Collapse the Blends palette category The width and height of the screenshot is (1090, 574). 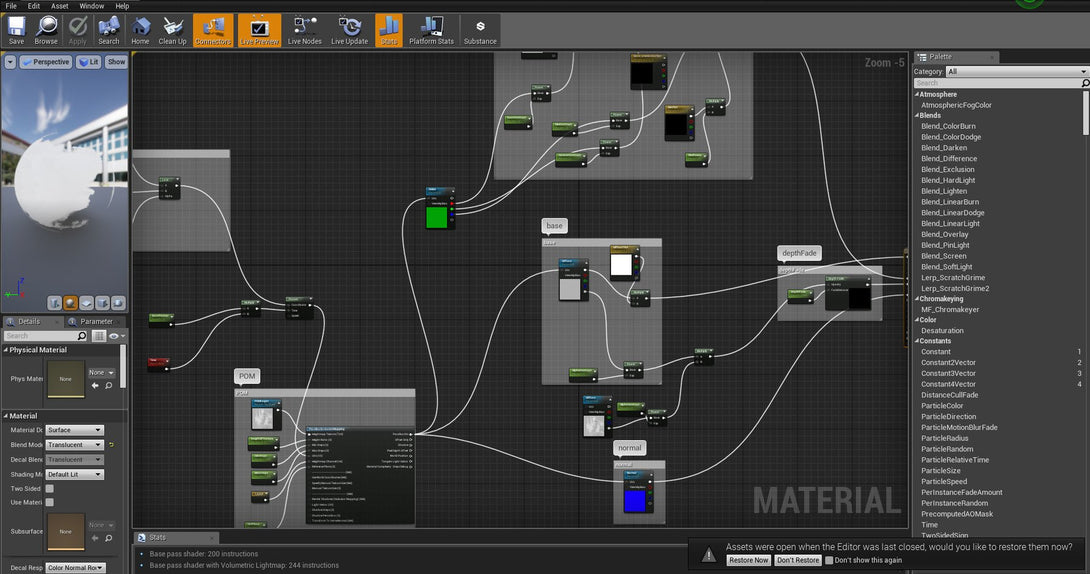click(x=917, y=115)
